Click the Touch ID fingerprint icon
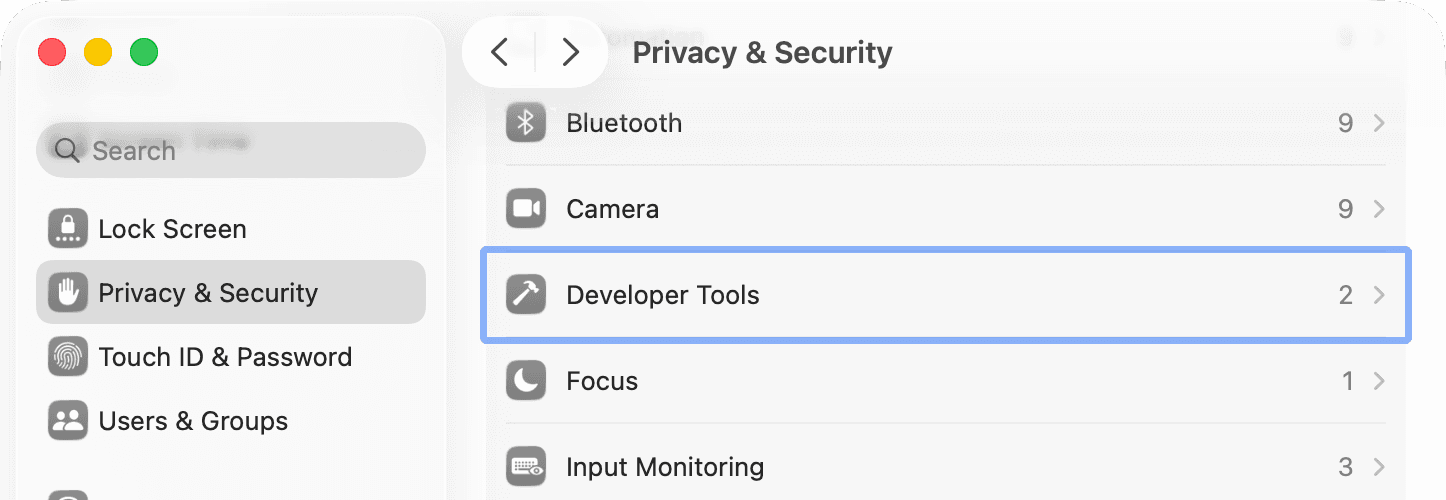 tap(68, 357)
